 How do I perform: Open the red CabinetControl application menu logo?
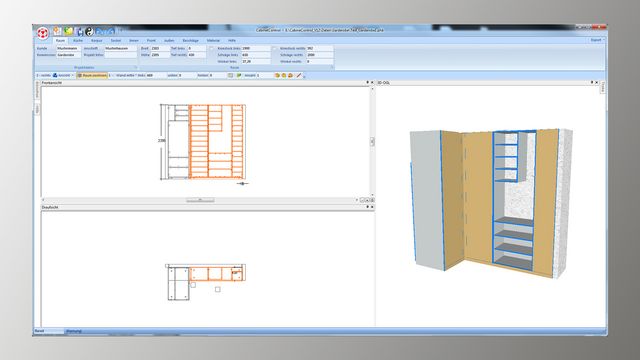(43, 33)
